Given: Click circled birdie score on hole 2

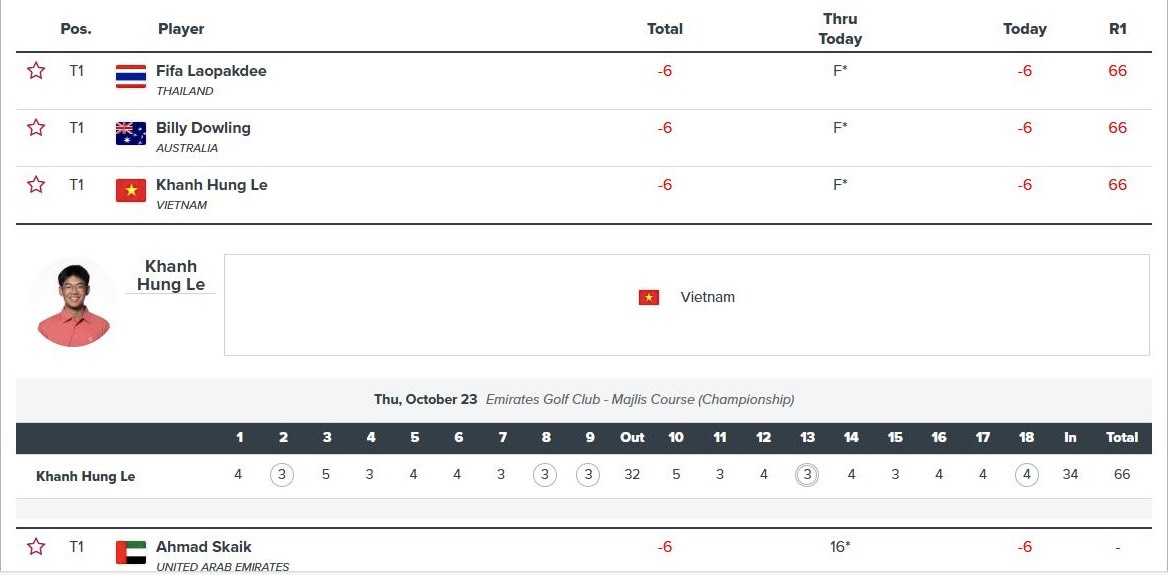Looking at the screenshot, I should click(282, 474).
